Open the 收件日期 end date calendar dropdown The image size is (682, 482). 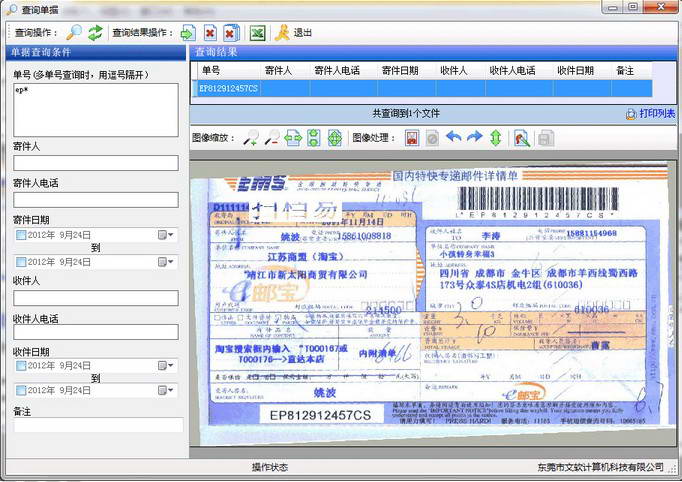165,390
